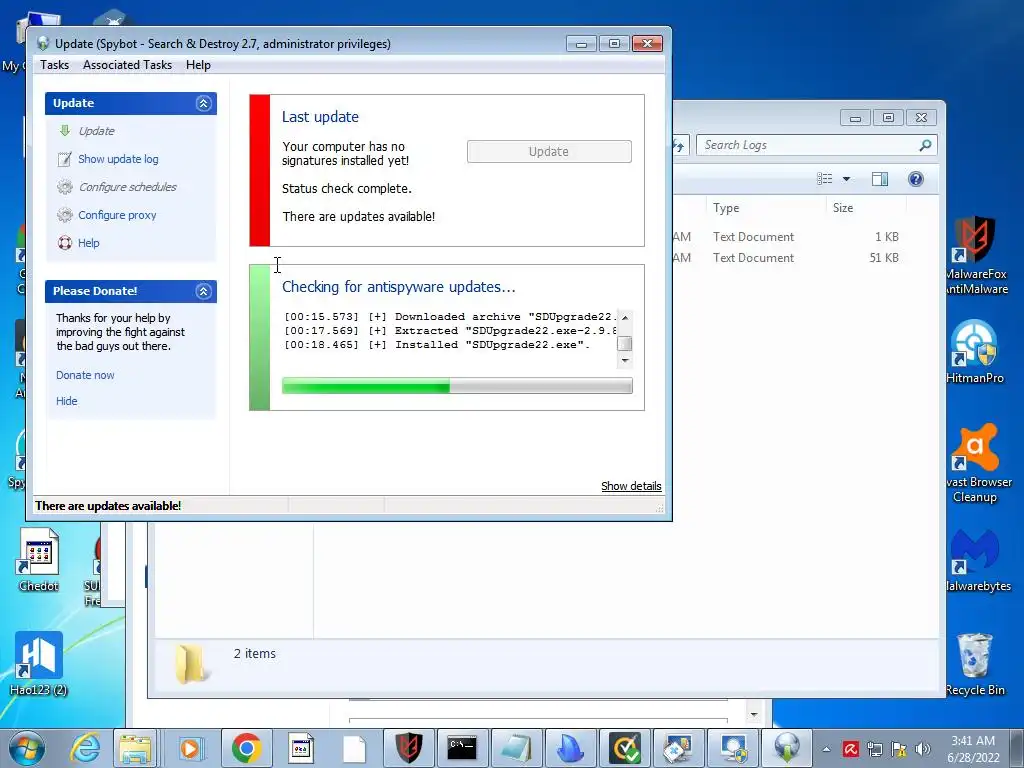Click the Avira tray icon
This screenshot has width=1024, height=768.
tap(850, 749)
